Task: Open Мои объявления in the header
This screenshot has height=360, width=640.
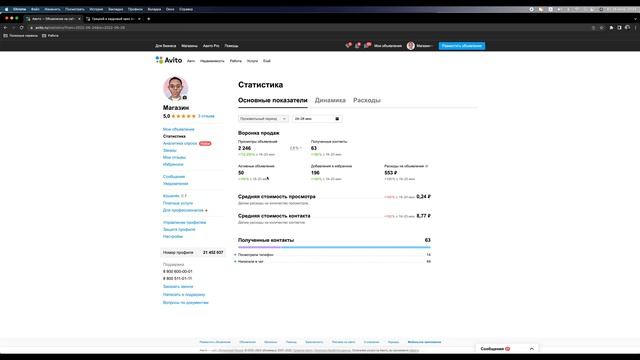Action: pyautogui.click(x=388, y=46)
